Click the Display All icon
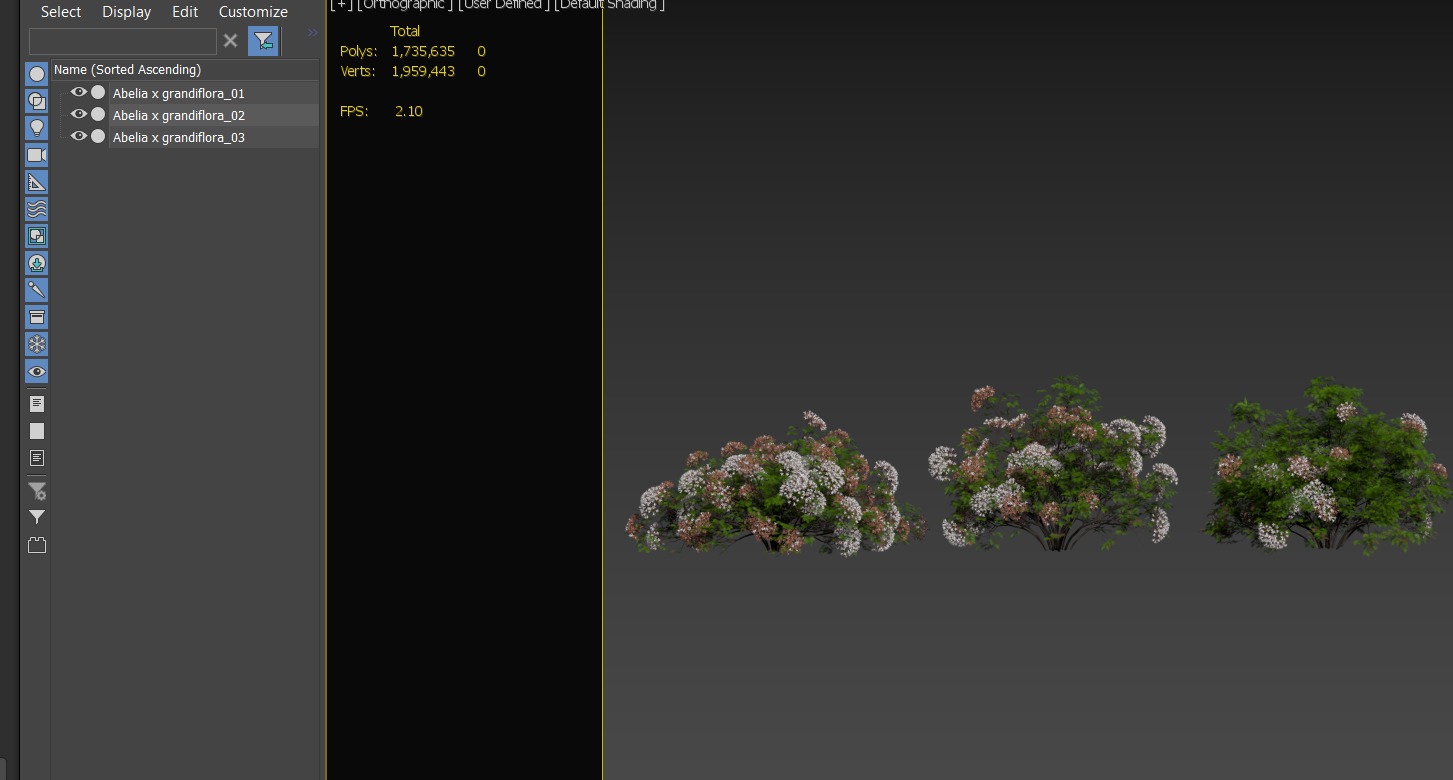 [37, 404]
